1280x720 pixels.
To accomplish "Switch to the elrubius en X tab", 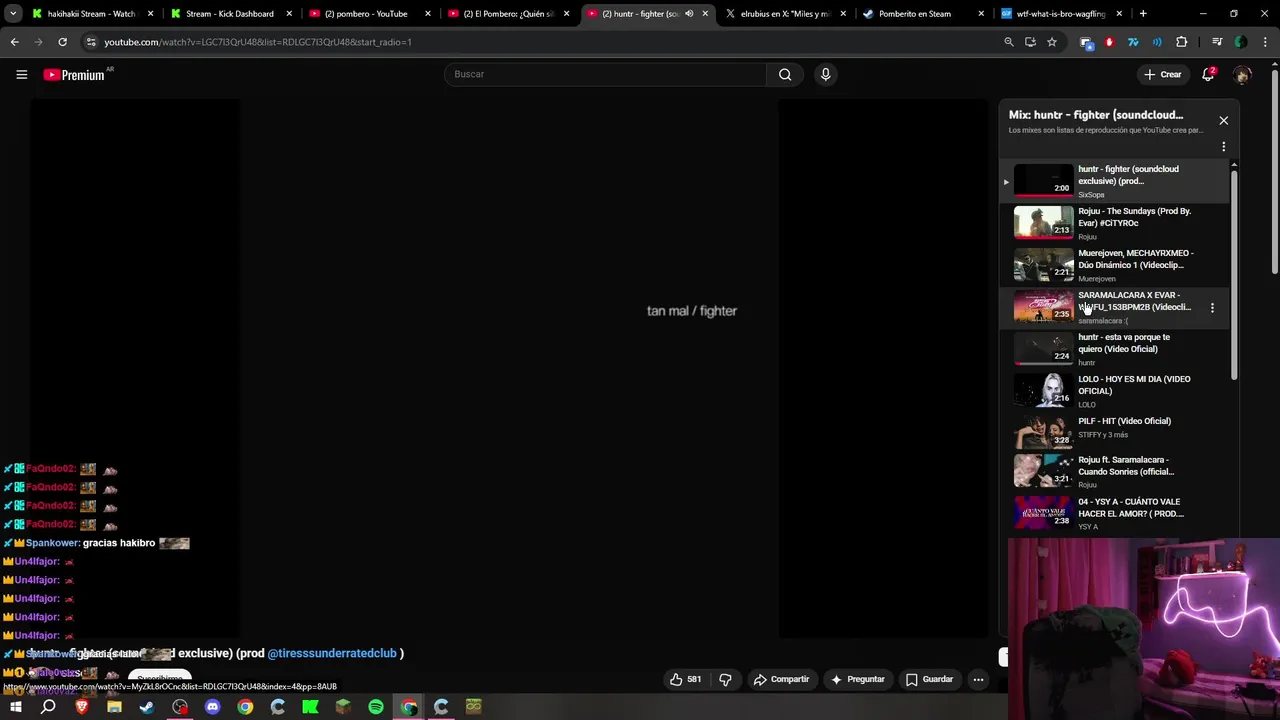I will click(x=785, y=14).
